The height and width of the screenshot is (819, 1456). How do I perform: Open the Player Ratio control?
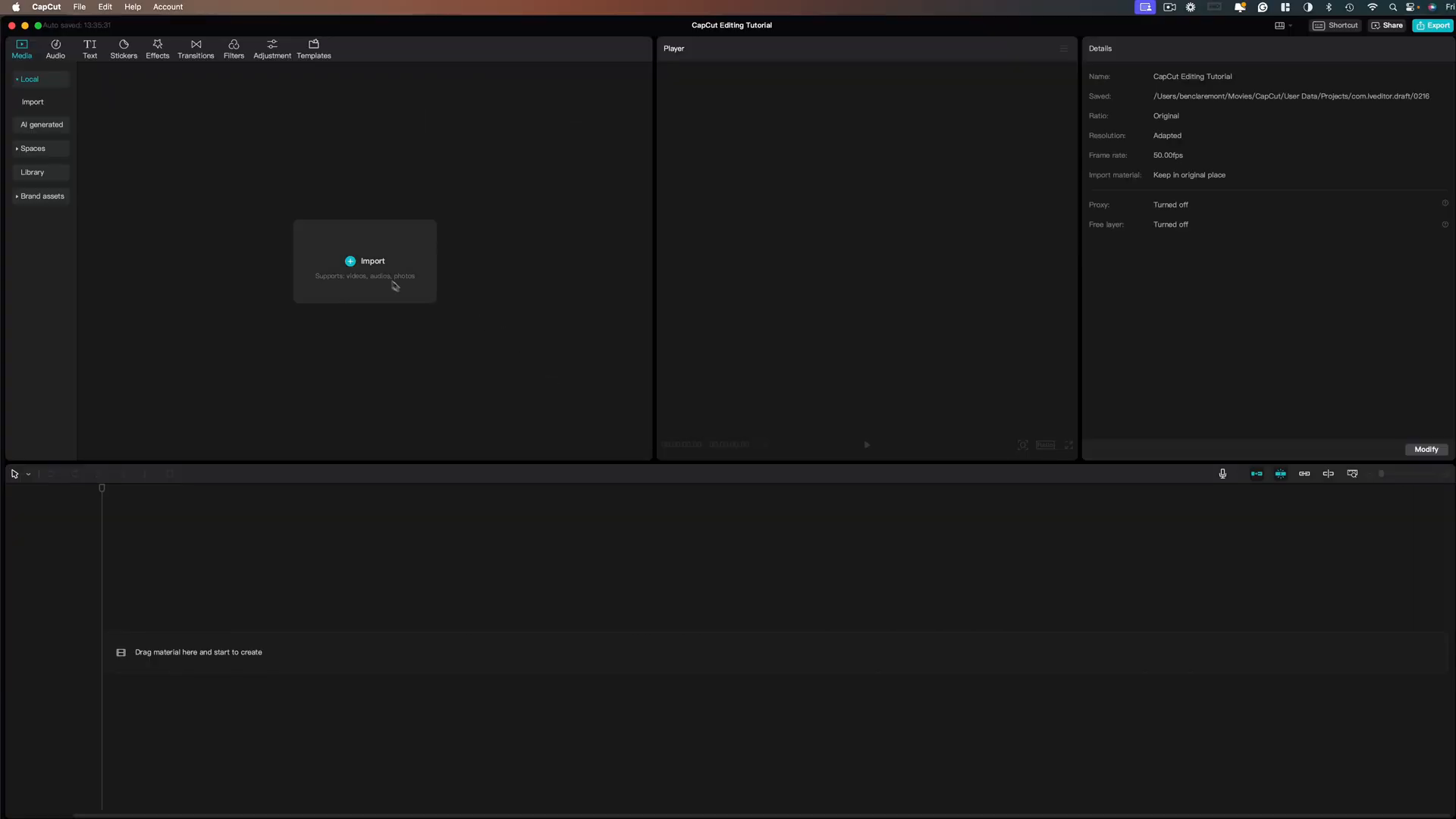coord(1045,445)
